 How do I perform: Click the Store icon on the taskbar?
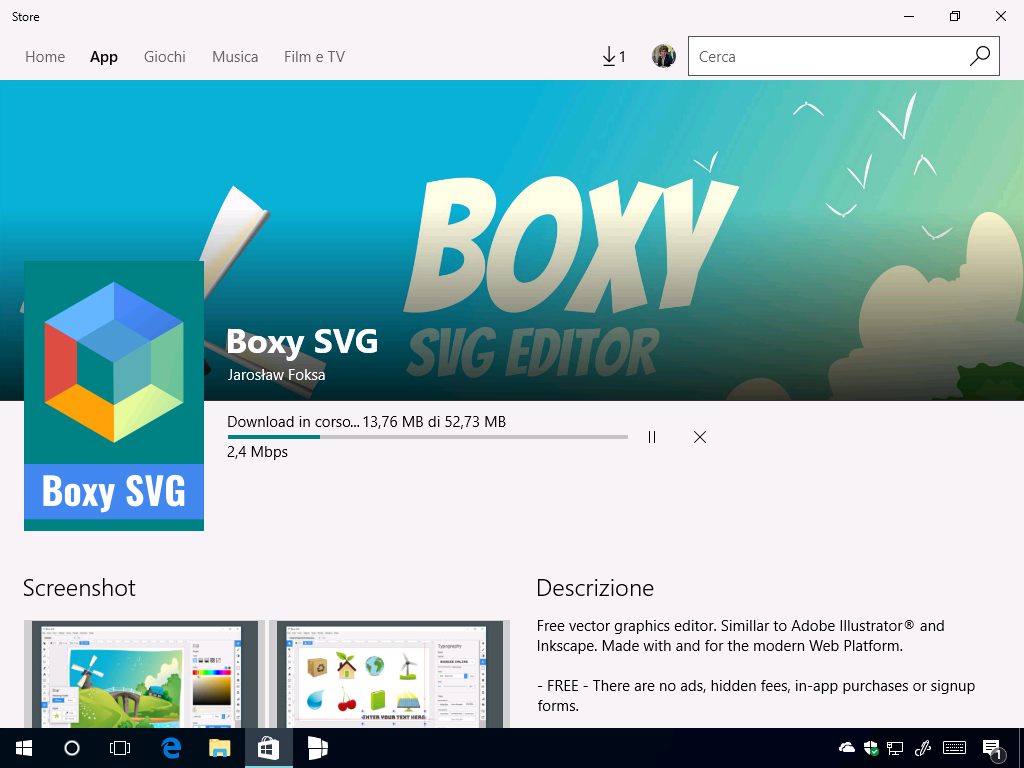coord(268,748)
